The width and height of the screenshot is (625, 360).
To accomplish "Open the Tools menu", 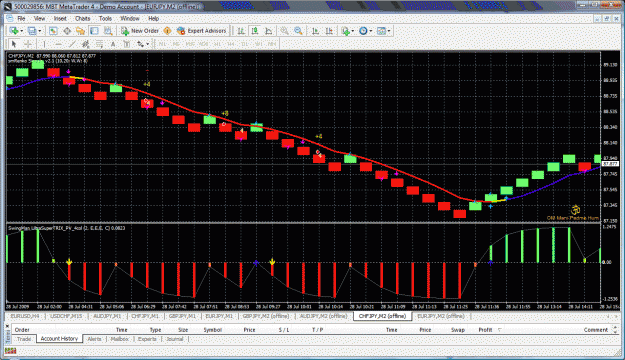I will point(105,18).
